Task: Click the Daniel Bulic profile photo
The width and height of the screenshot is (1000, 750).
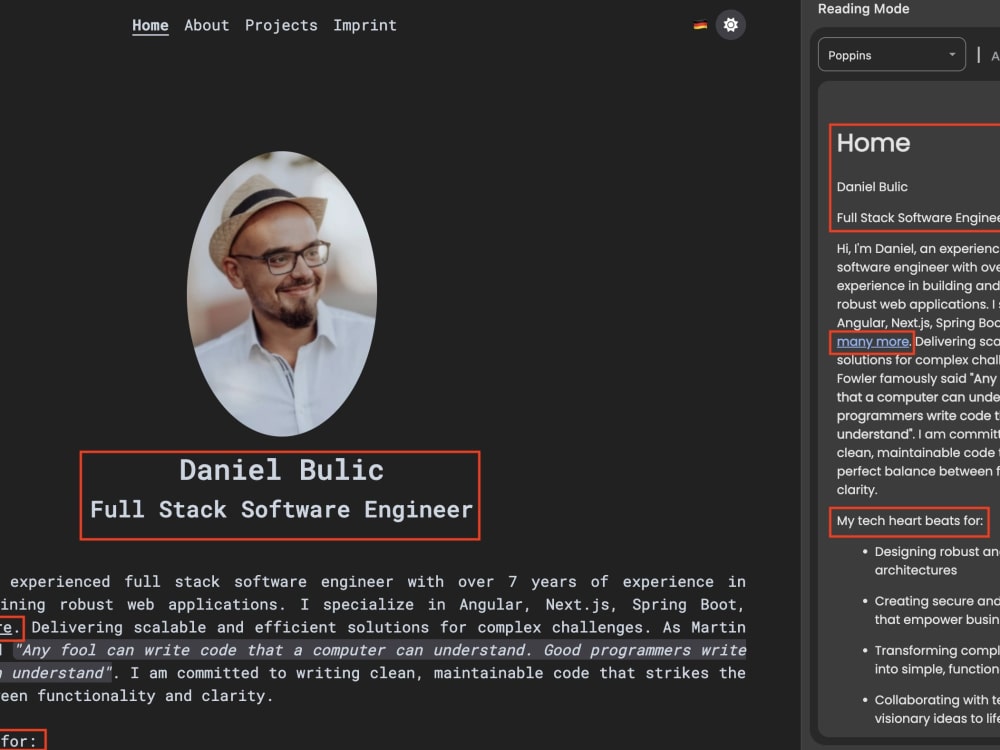Action: coord(282,294)
